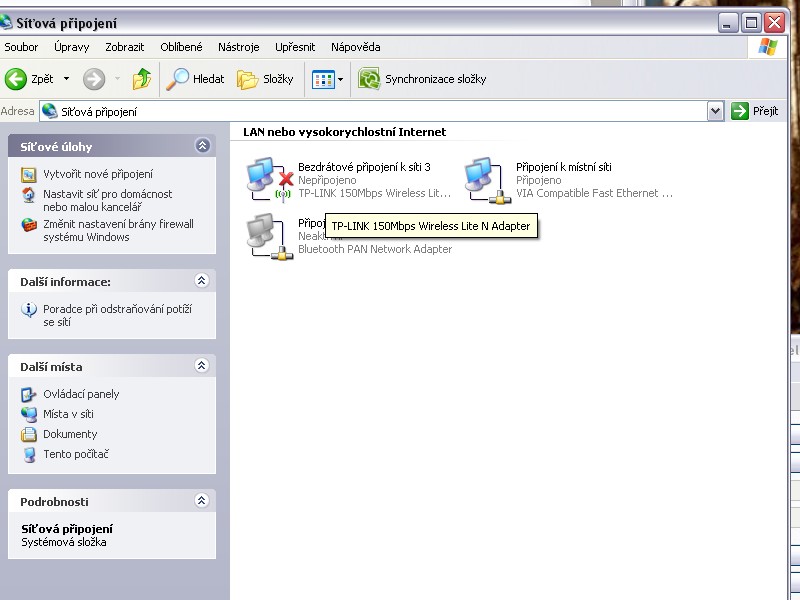Image resolution: width=800 pixels, height=600 pixels.
Task: Click Bluetooth PAN Network Adapter text
Action: tap(375, 249)
